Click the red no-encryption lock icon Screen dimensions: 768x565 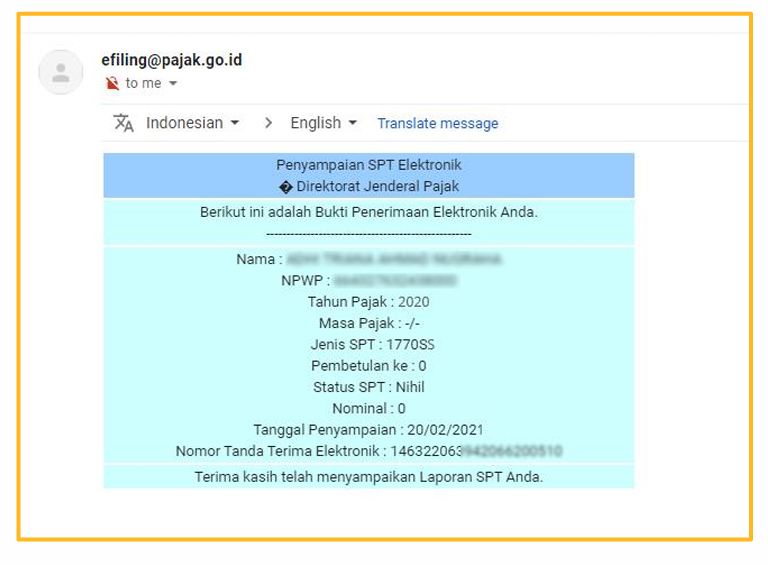[x=112, y=84]
